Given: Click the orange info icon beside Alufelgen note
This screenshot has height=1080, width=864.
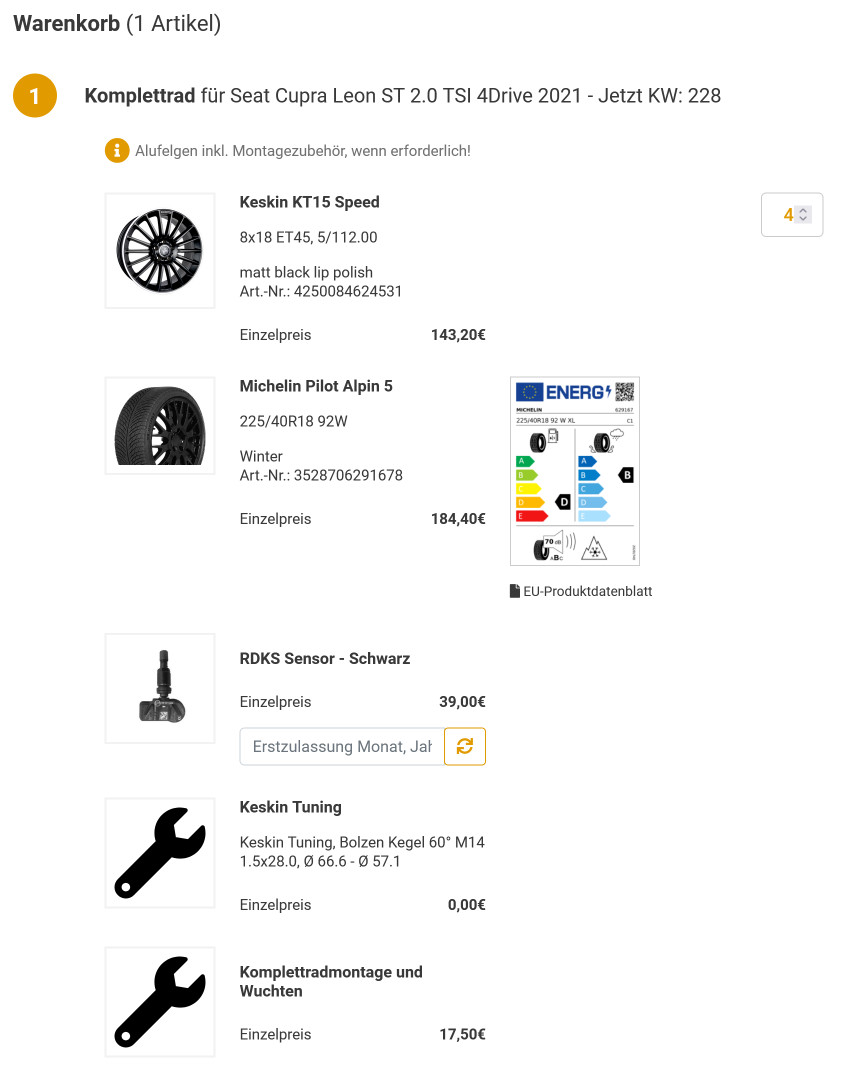Looking at the screenshot, I should [x=117, y=151].
